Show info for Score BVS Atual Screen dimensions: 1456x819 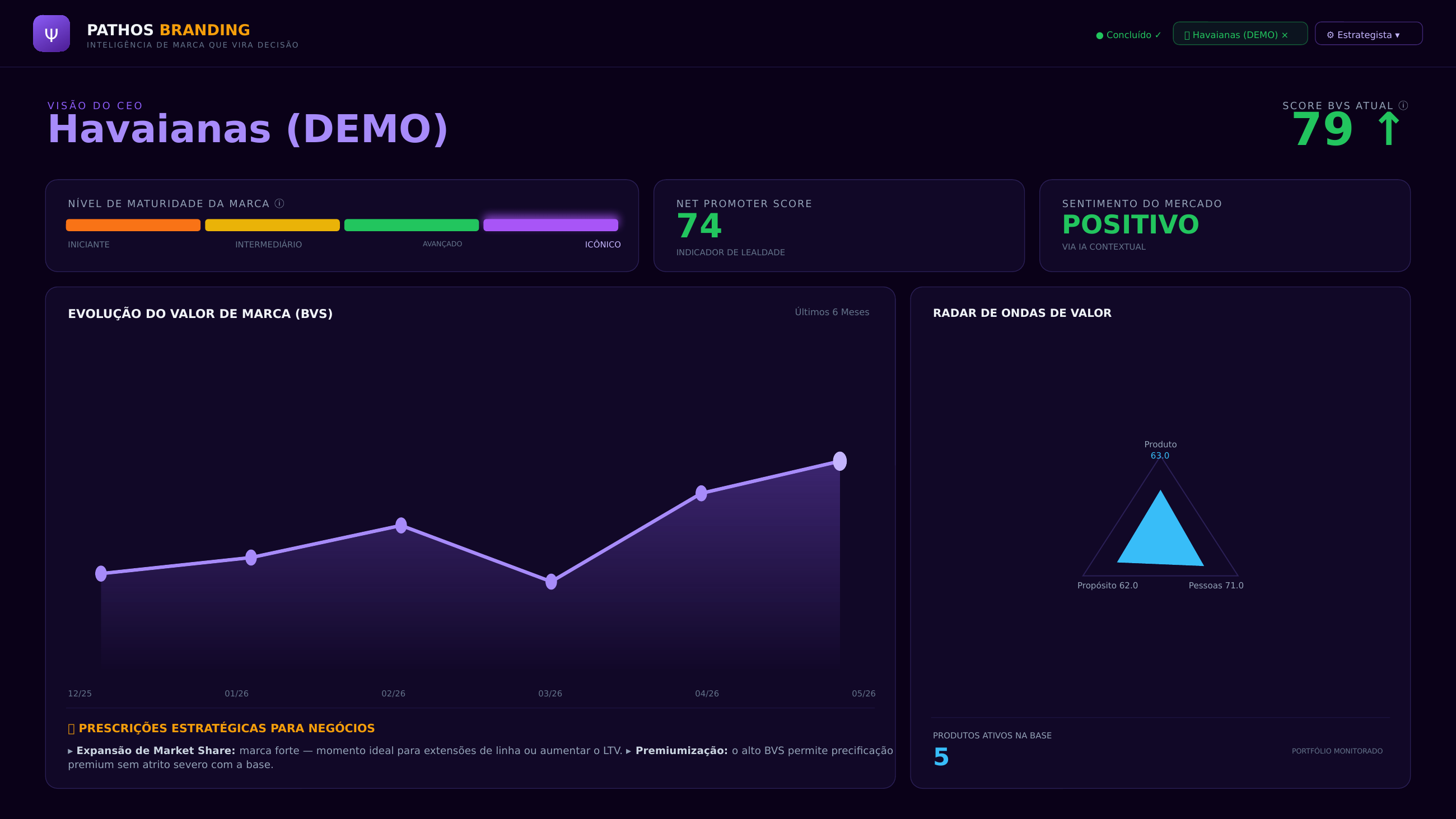[1403, 106]
